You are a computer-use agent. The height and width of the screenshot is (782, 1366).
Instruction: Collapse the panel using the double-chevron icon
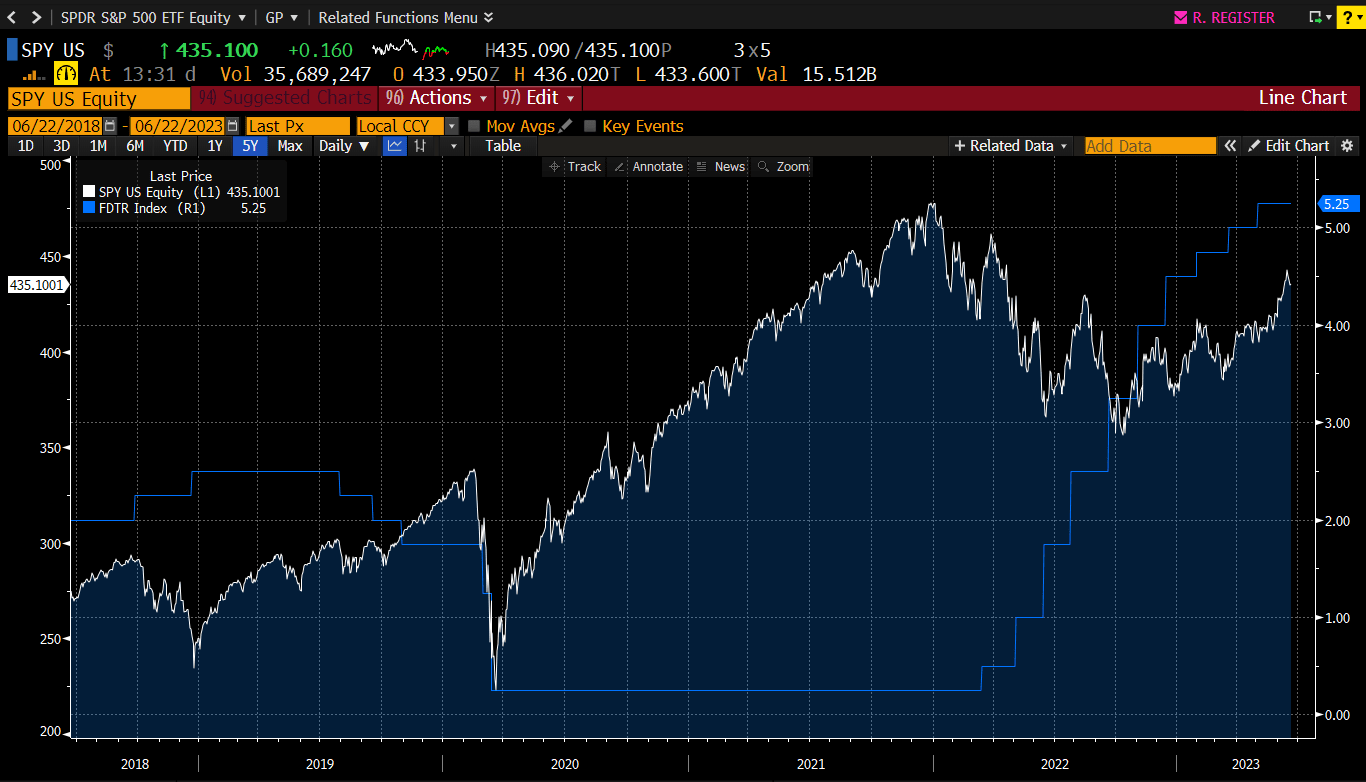point(1231,145)
